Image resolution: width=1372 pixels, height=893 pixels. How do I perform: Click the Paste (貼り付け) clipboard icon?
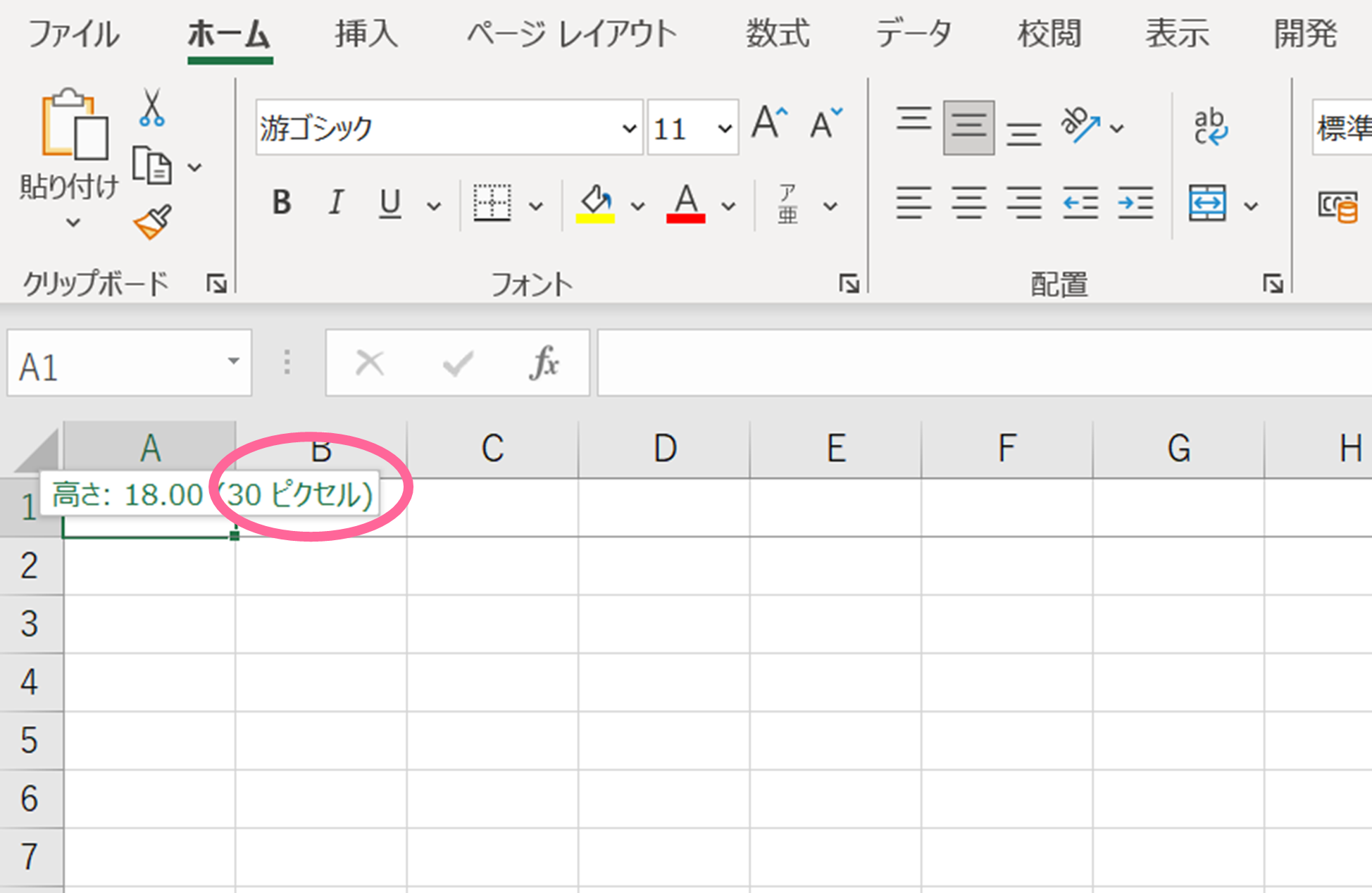(75, 124)
